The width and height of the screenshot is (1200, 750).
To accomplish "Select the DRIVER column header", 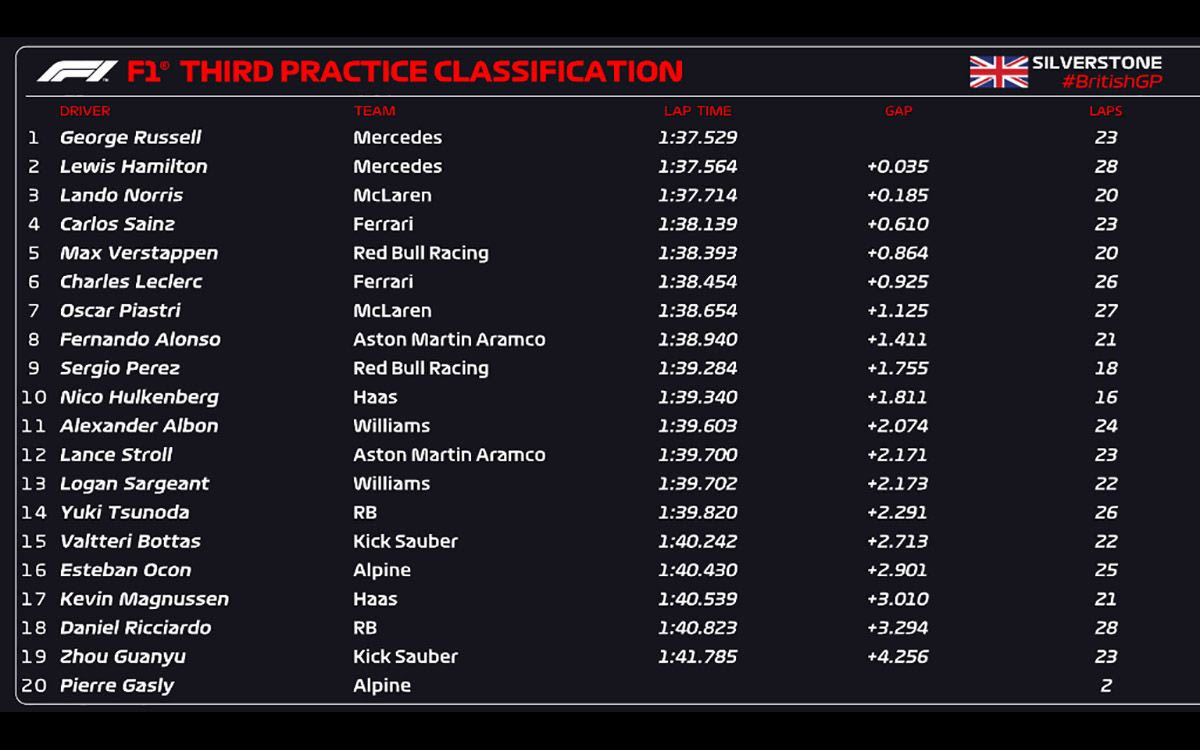I will pos(85,111).
